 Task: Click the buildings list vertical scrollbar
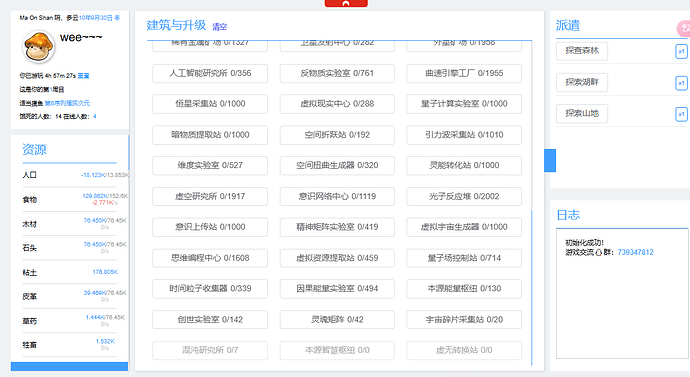click(532, 287)
